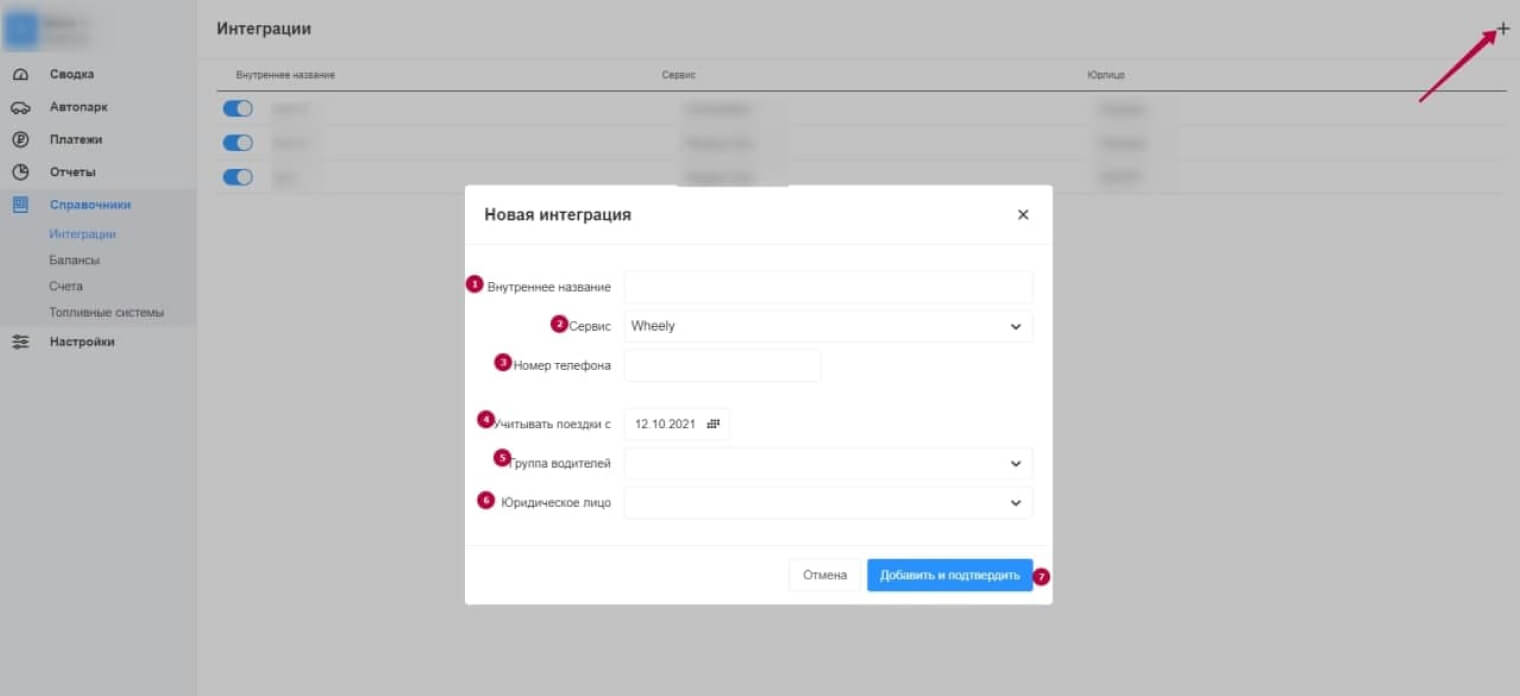Disable the second integration row switch
The image size is (1520, 696).
click(x=237, y=143)
